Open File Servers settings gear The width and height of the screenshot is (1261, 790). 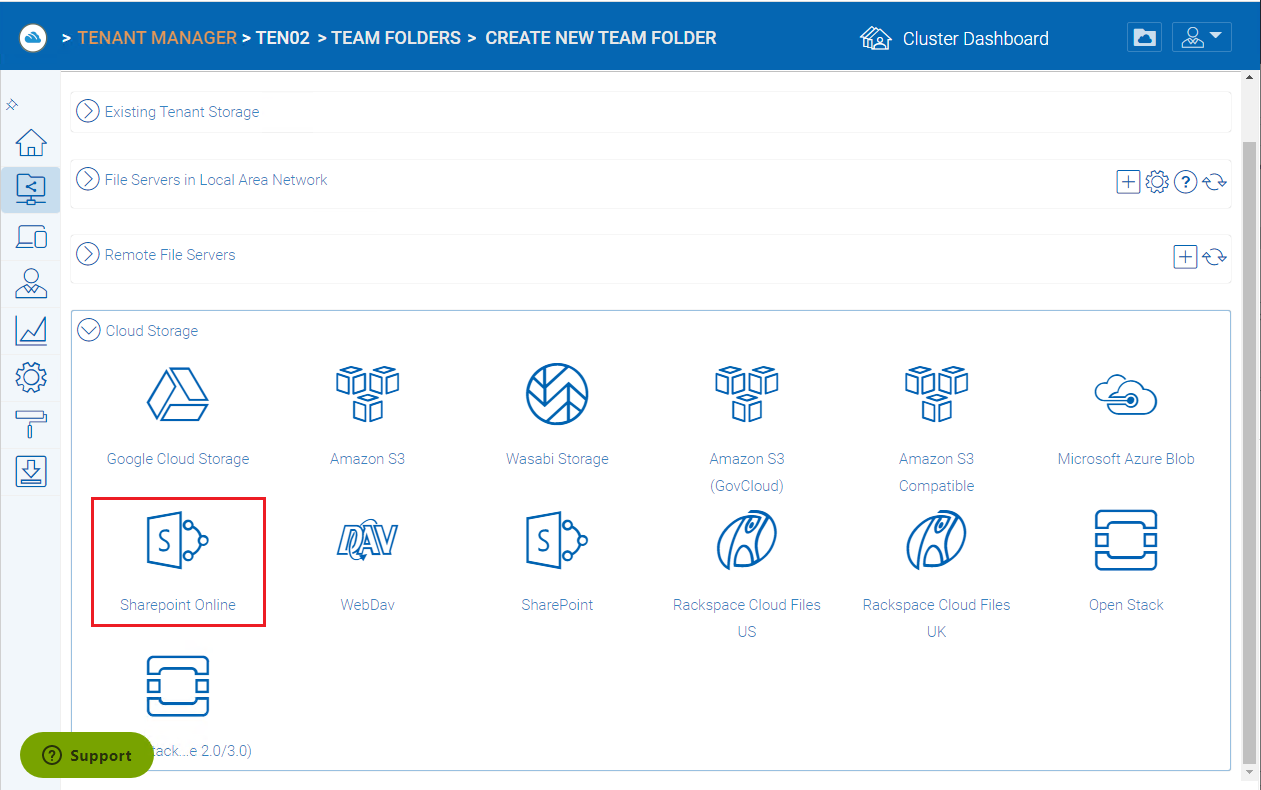pyautogui.click(x=1157, y=182)
